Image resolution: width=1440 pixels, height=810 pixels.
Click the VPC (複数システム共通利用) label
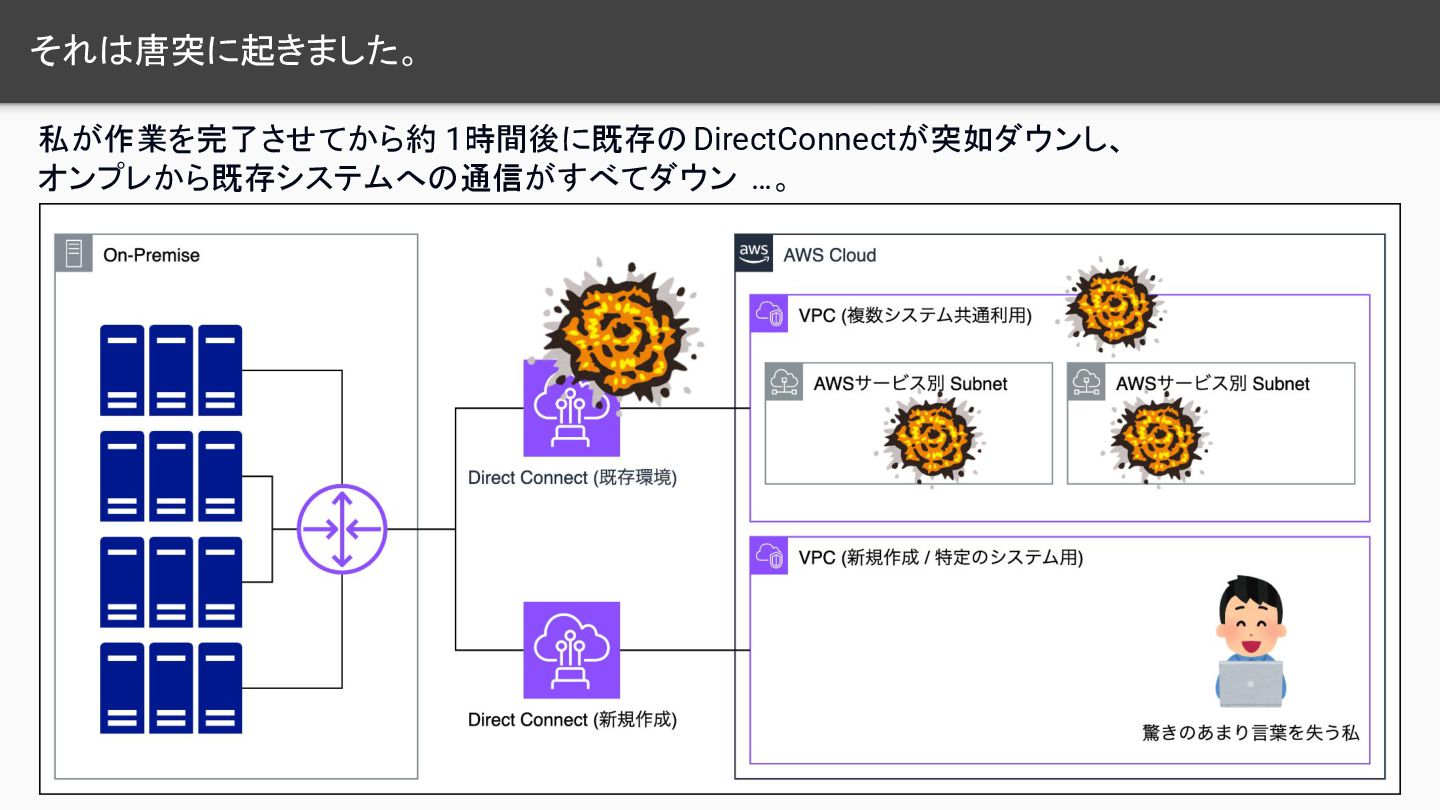pos(915,316)
